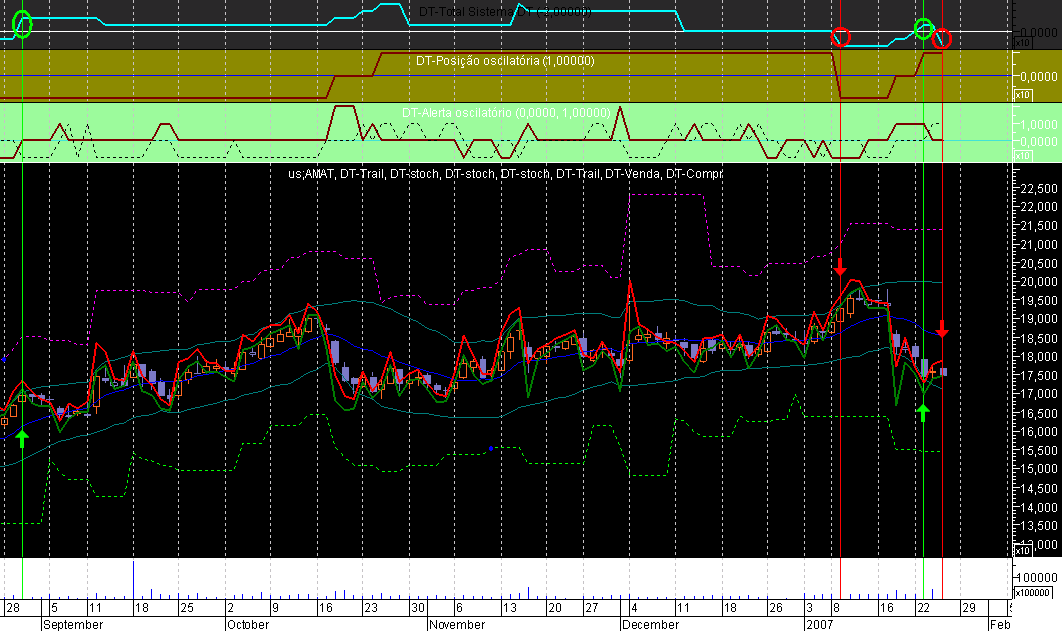Image resolution: width=1062 pixels, height=631 pixels.
Task: Click the date 9 in October
Action: [276, 608]
